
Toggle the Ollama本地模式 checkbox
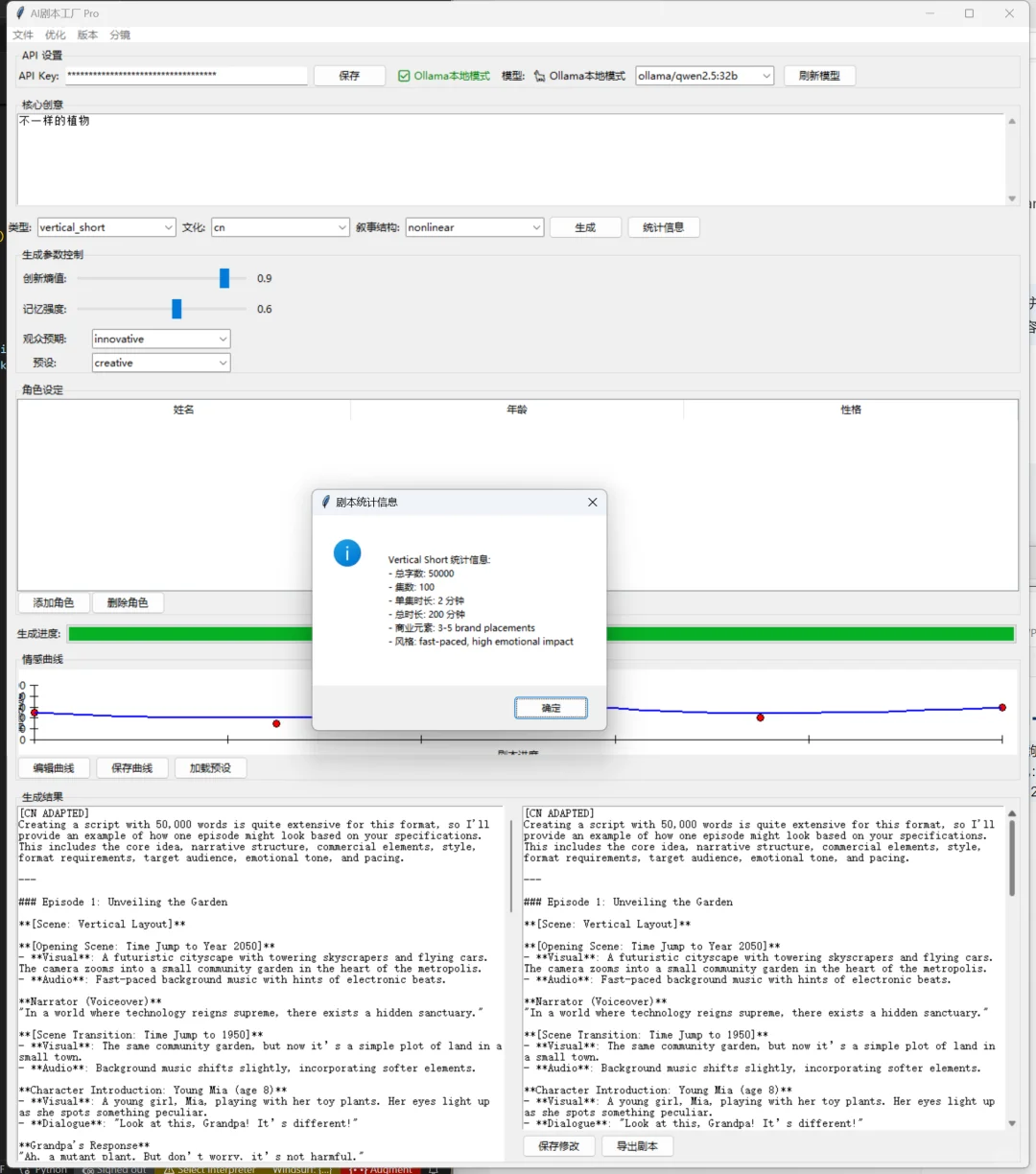click(x=404, y=76)
